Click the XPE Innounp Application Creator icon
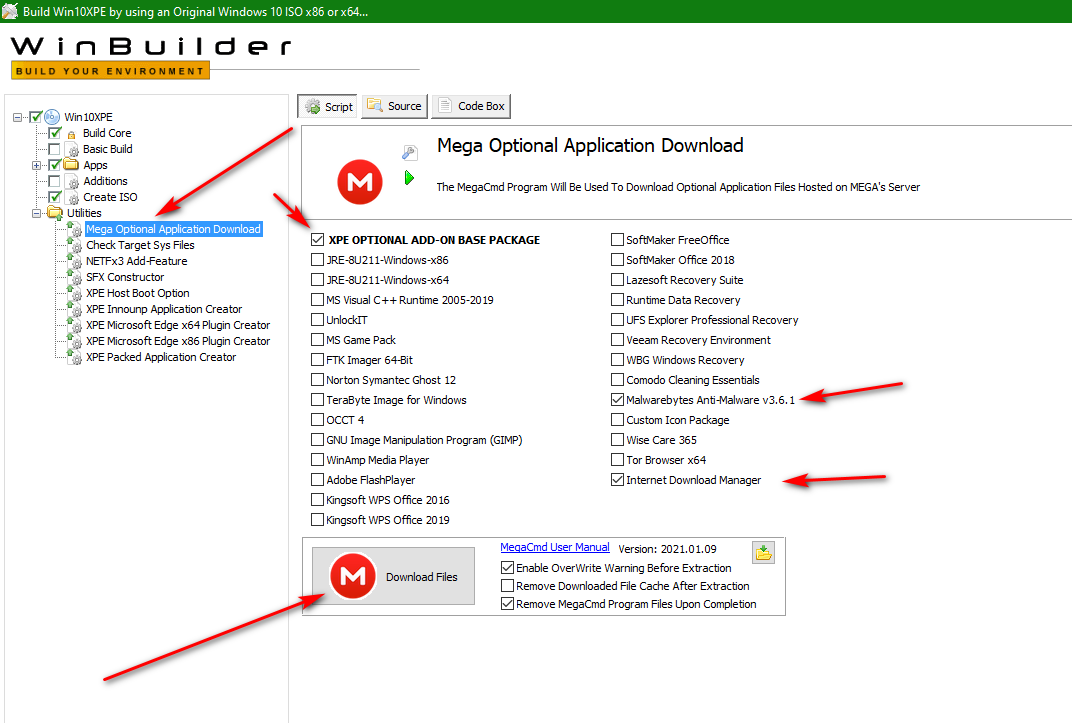This screenshot has width=1072, height=723. click(75, 310)
